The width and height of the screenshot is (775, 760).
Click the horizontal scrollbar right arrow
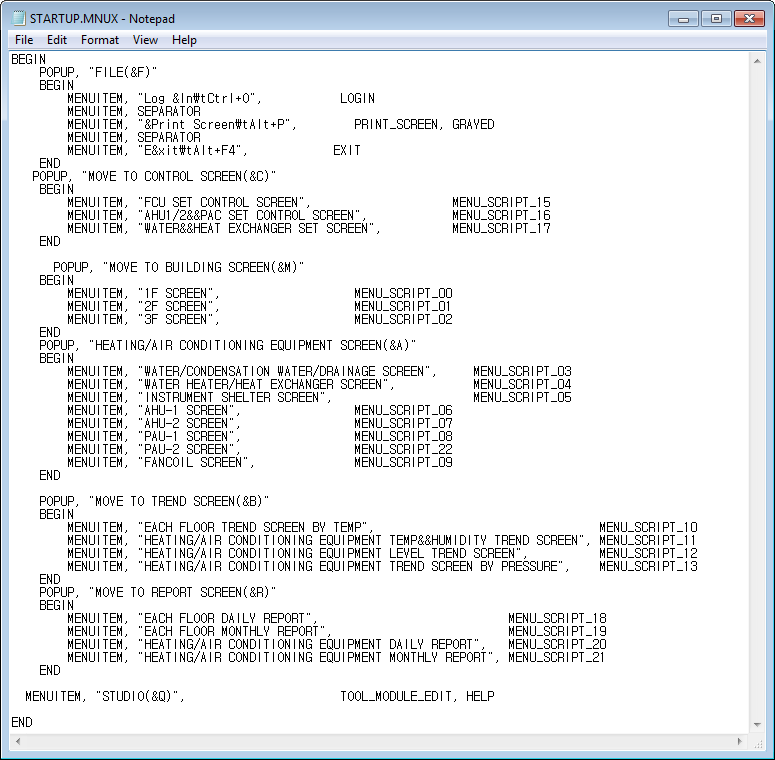pos(740,741)
